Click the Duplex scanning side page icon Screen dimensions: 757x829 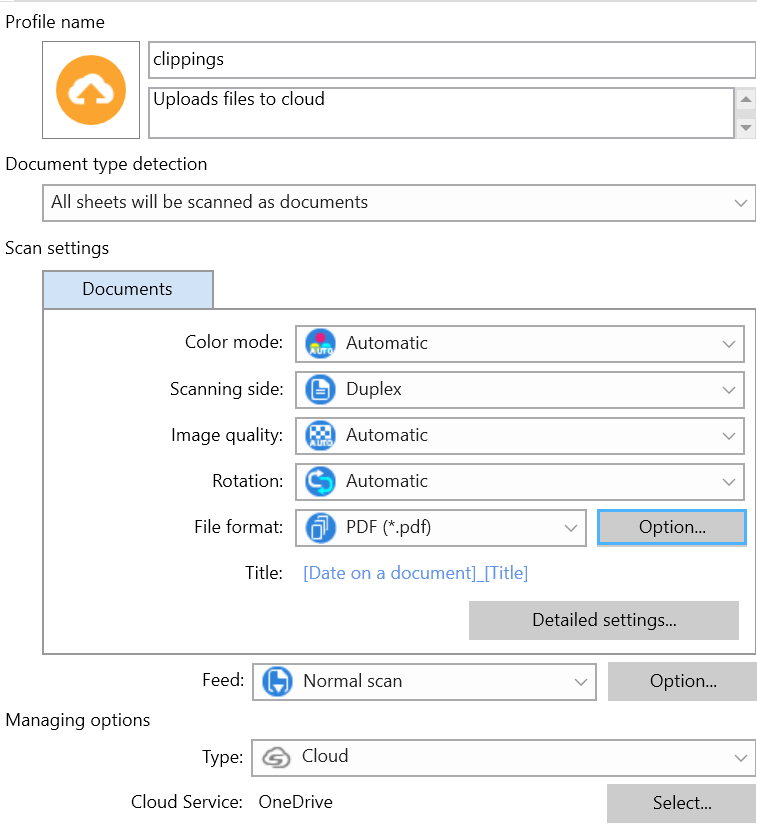point(320,390)
